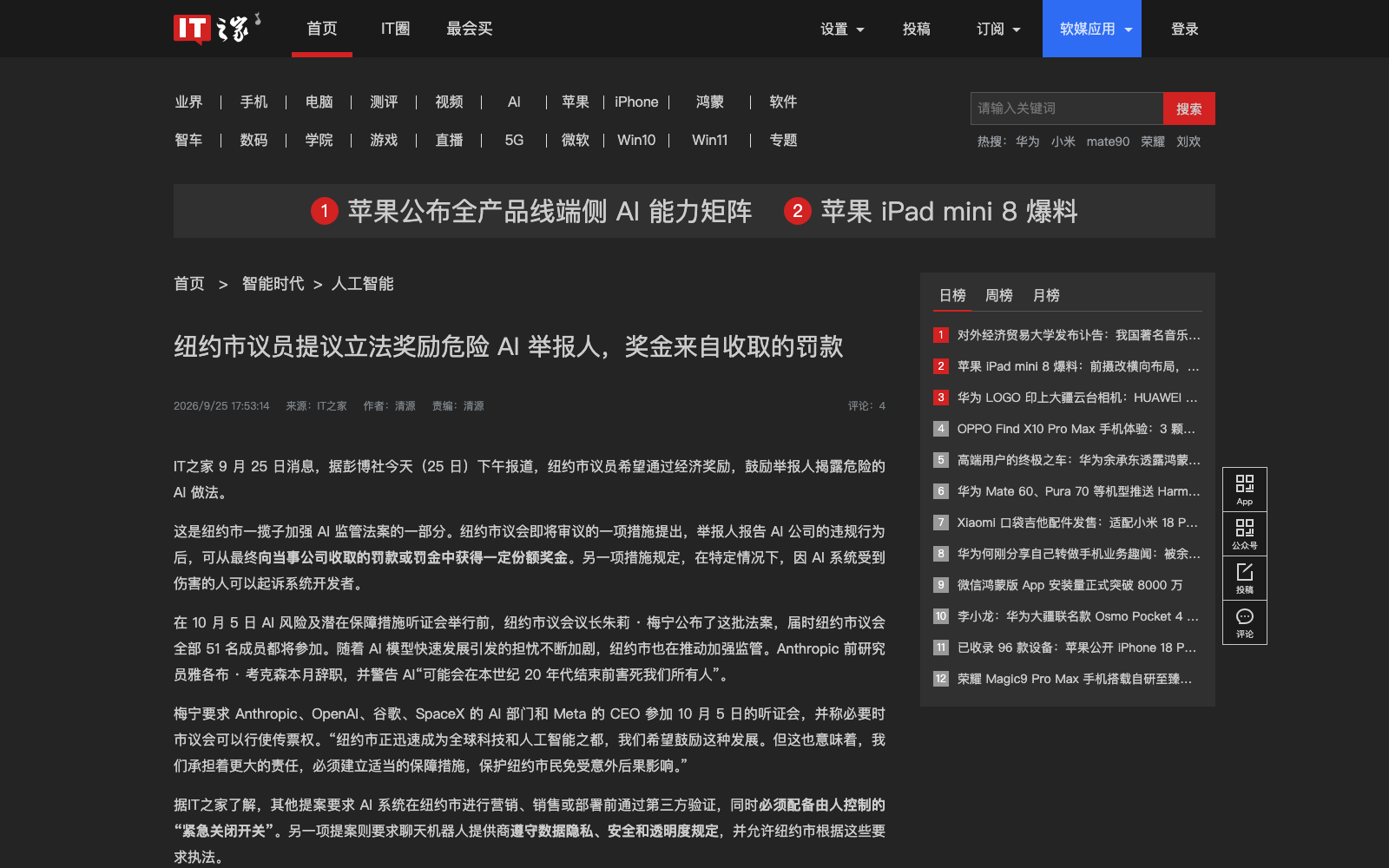Open ranked article 7 Xiaomi 口袋吉他配件
1389x868 pixels.
click(x=1077, y=523)
